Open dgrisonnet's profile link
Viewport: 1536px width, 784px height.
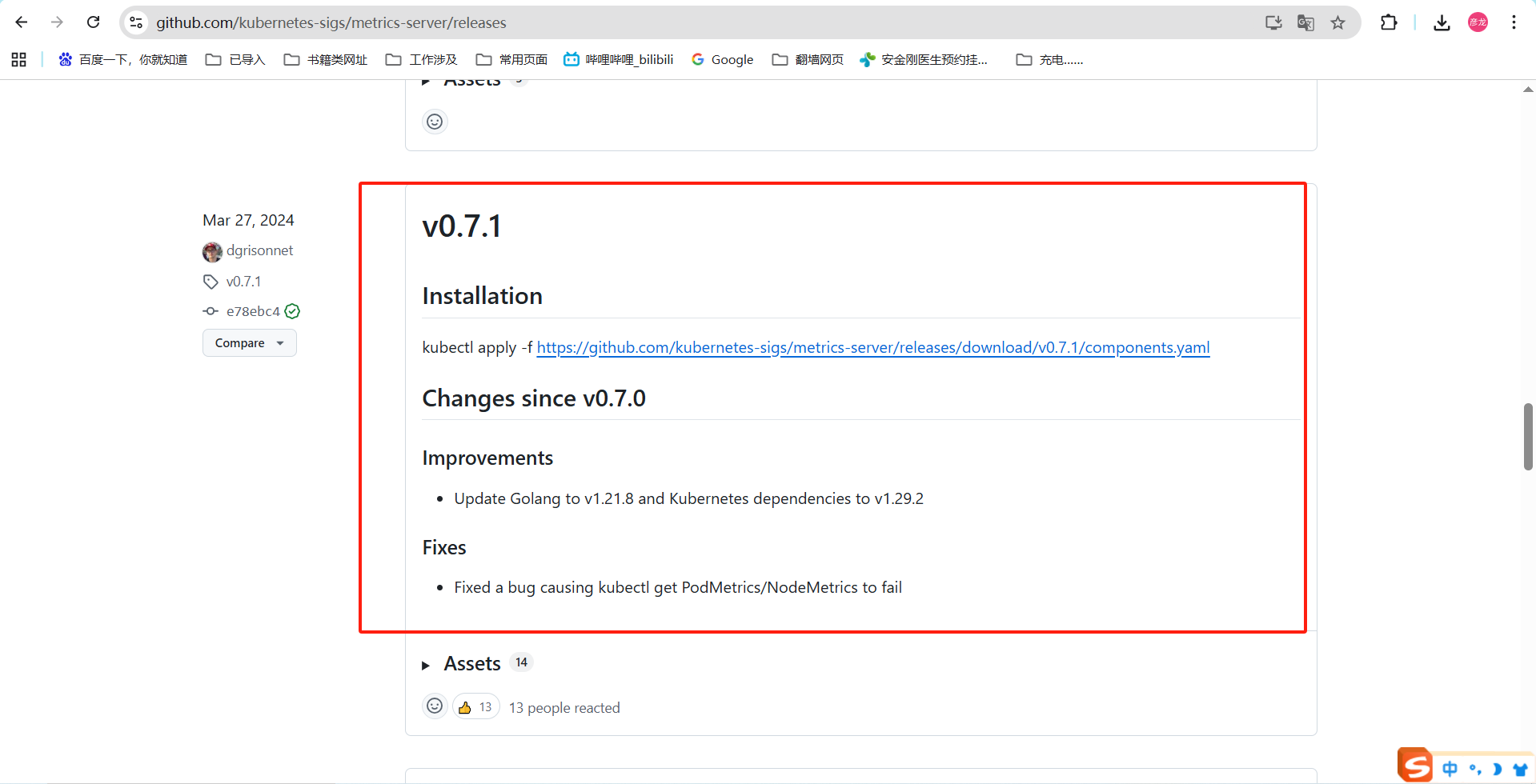pos(259,250)
